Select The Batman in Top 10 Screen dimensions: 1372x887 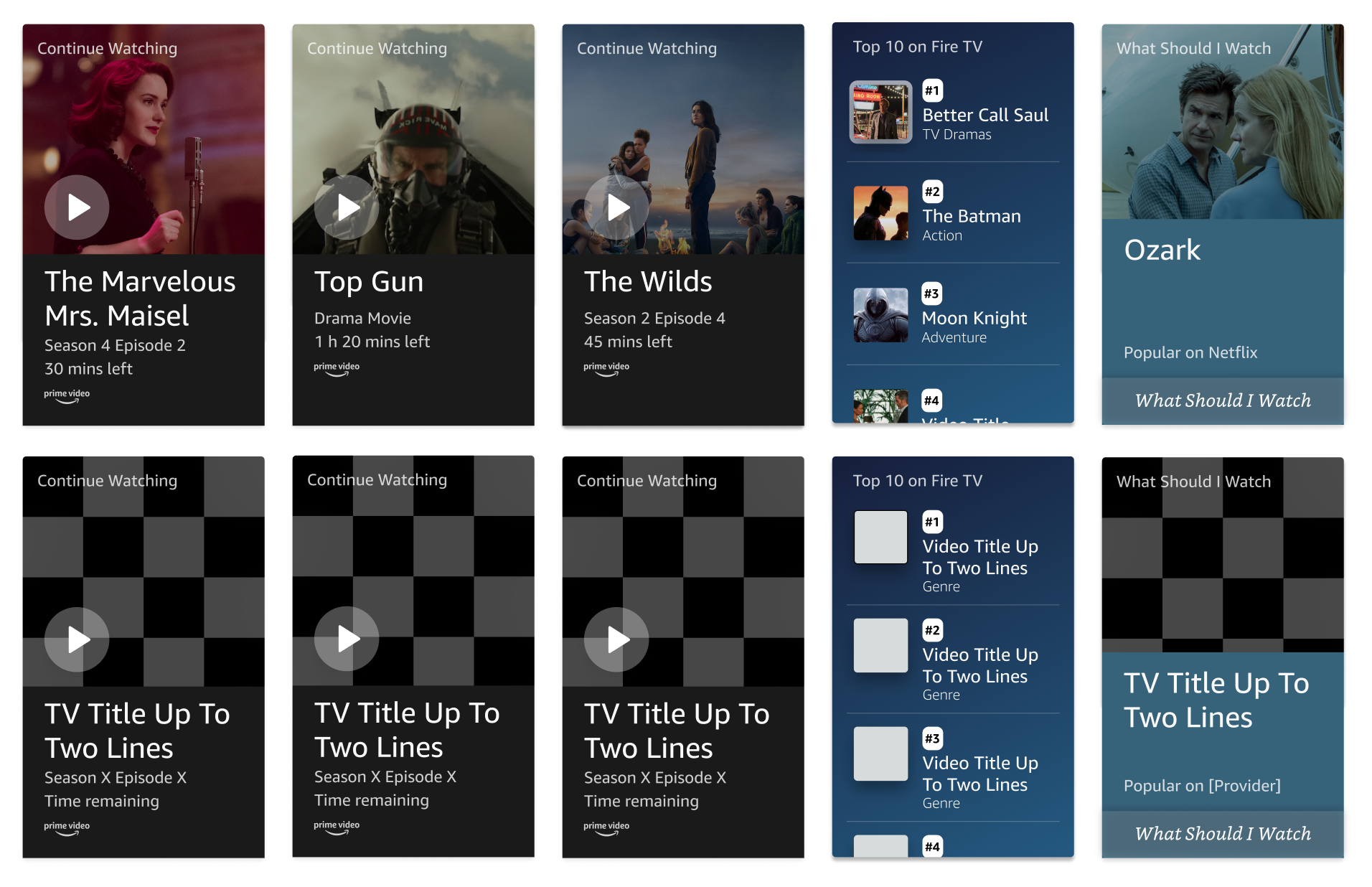click(972, 216)
